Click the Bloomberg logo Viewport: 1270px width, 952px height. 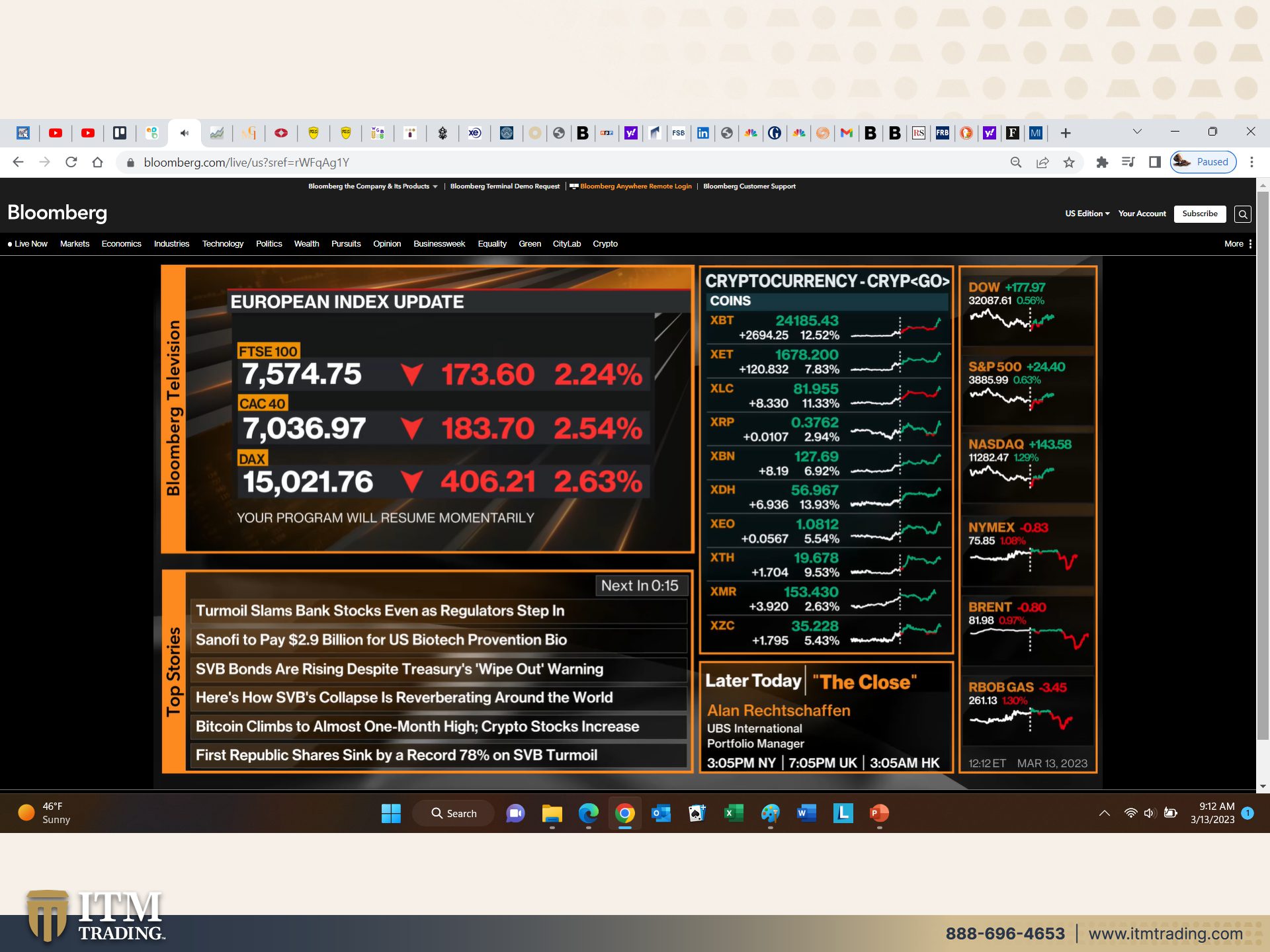point(57,213)
